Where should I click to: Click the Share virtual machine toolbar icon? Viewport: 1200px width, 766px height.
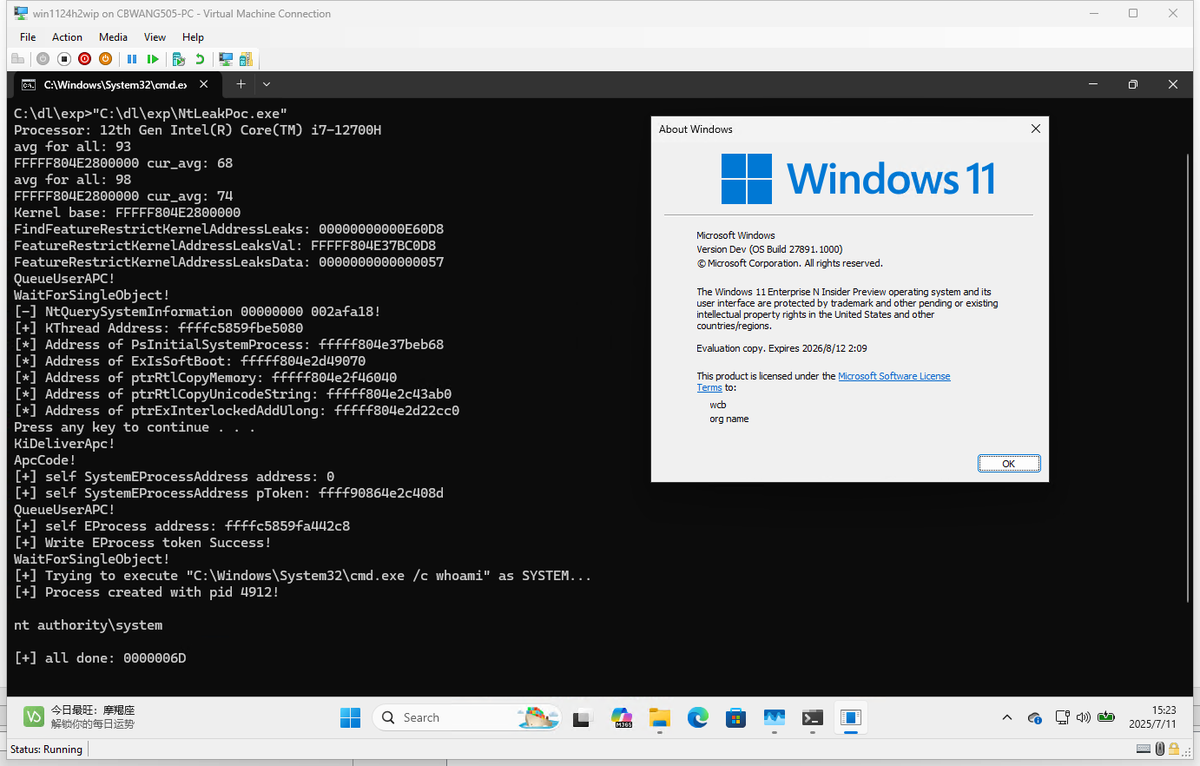point(246,59)
